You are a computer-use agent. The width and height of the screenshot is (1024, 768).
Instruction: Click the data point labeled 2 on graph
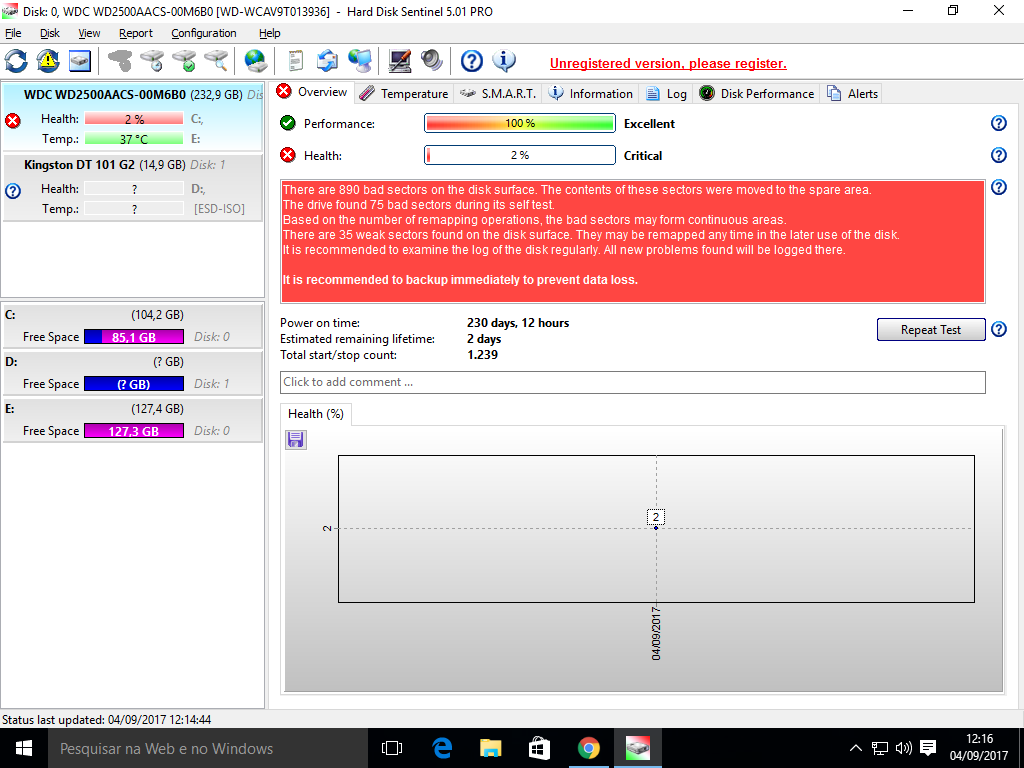(656, 528)
